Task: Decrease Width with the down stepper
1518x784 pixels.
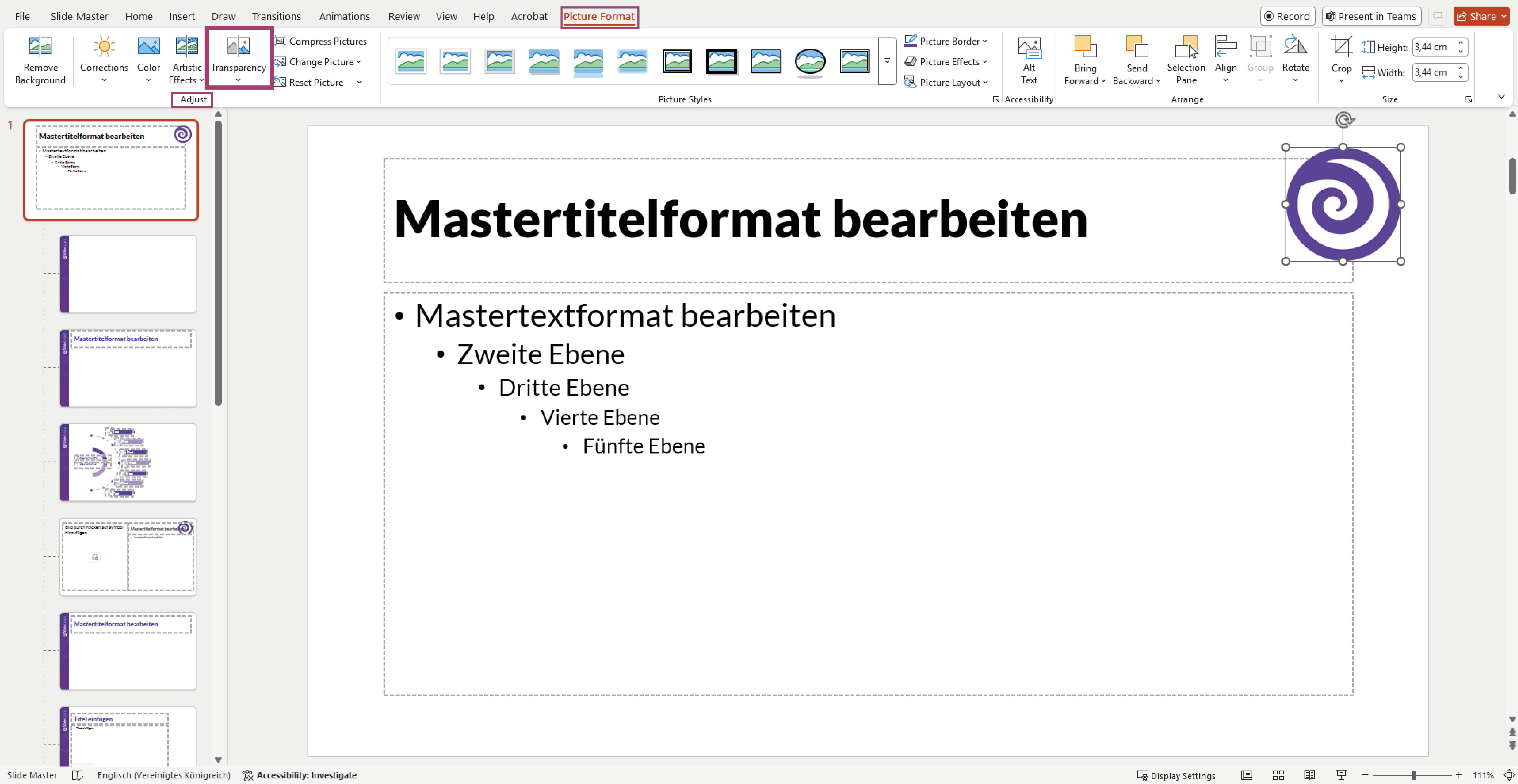Action: (x=1461, y=77)
